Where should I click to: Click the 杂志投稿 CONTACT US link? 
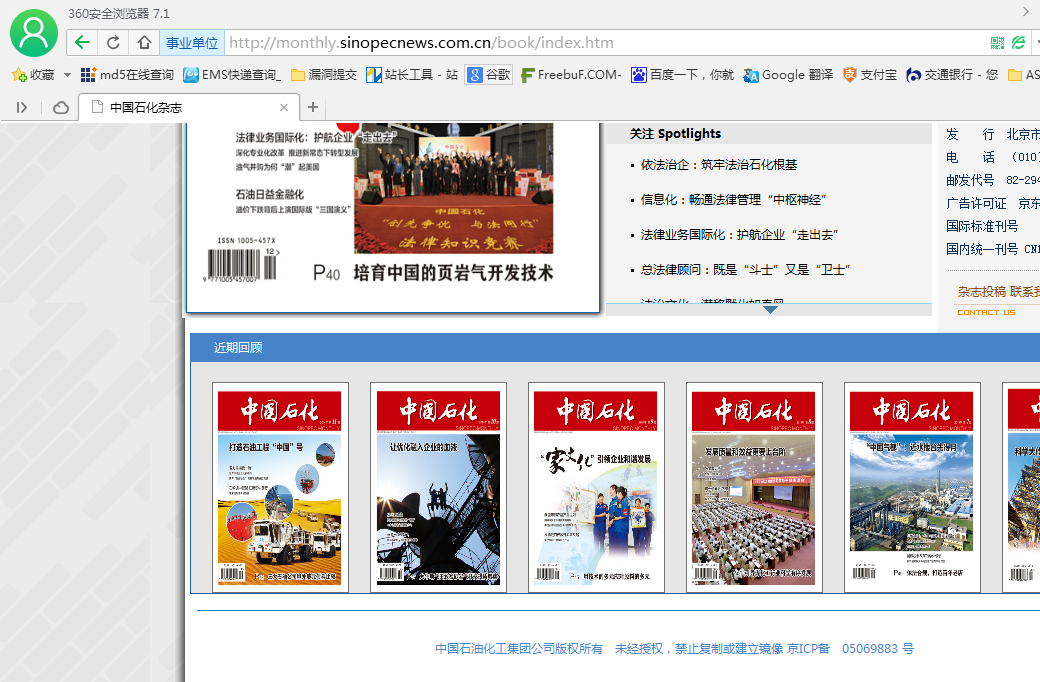tap(998, 301)
